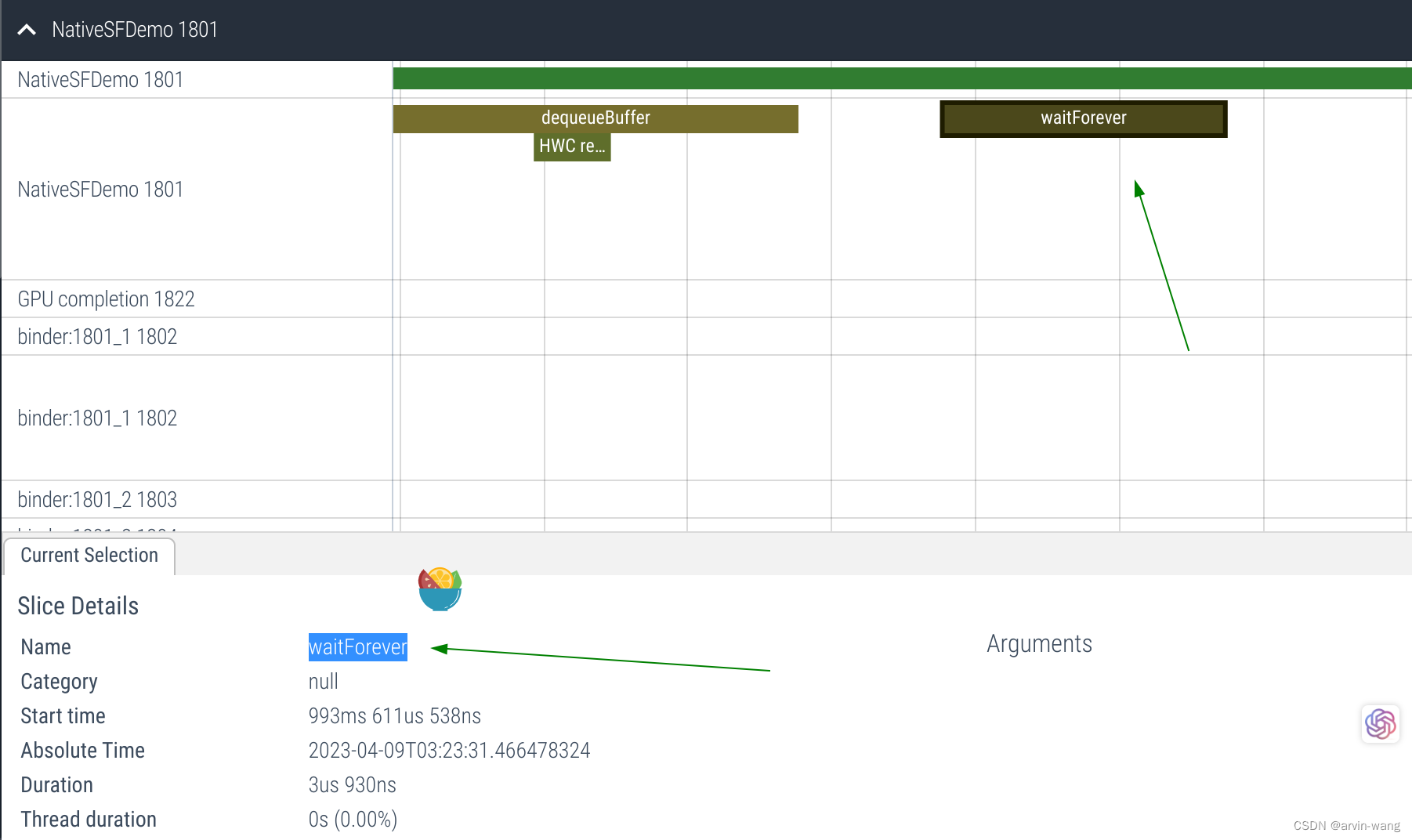Click the Arguments heading
Viewport: 1412px width, 840px height.
1039,644
